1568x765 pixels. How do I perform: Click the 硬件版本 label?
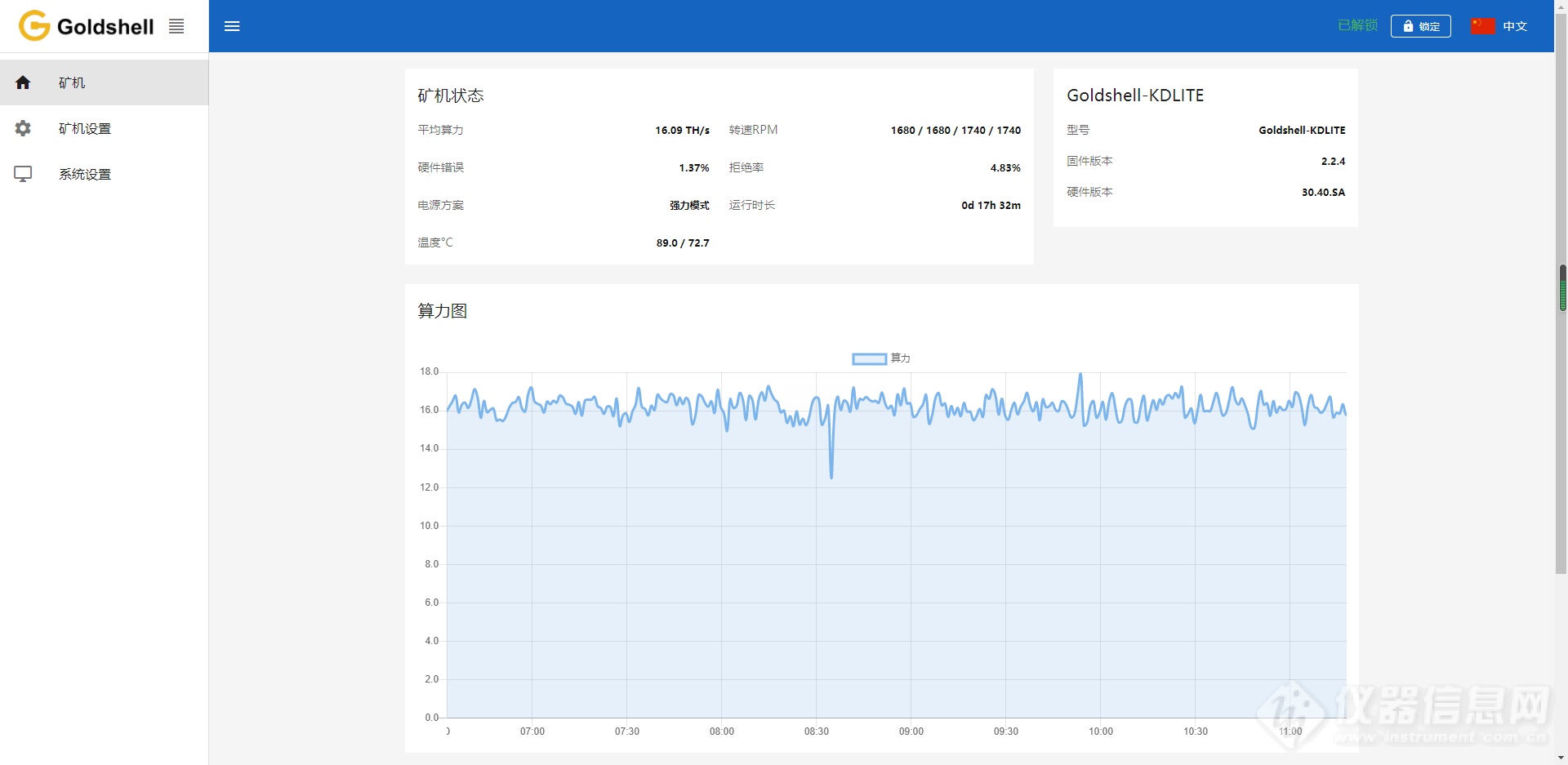pyautogui.click(x=1089, y=192)
